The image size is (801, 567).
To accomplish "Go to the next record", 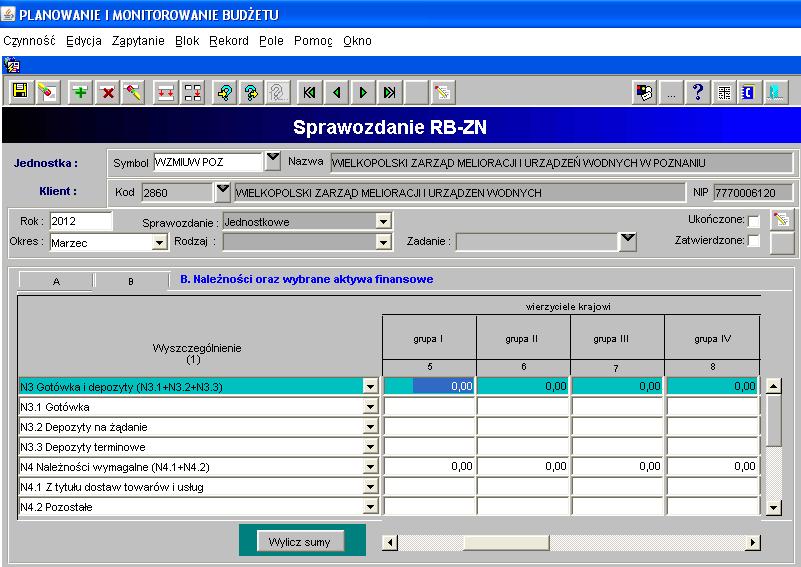I will (363, 92).
